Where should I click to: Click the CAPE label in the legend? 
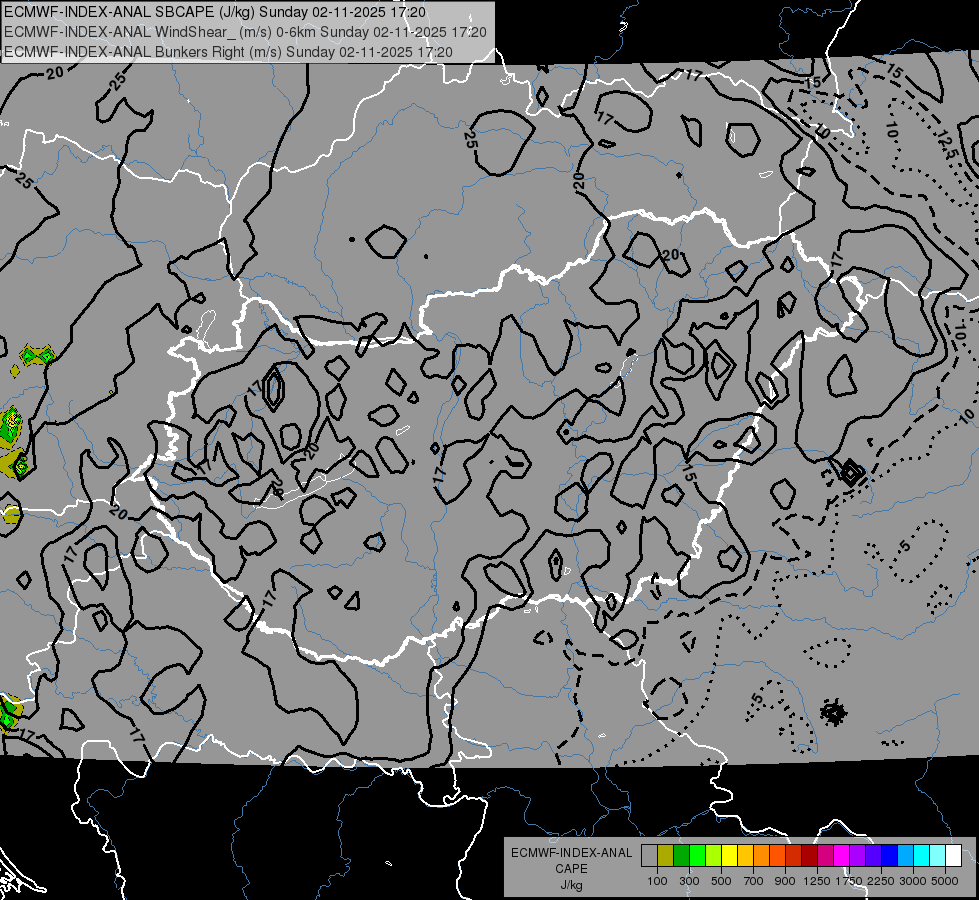[x=571, y=869]
